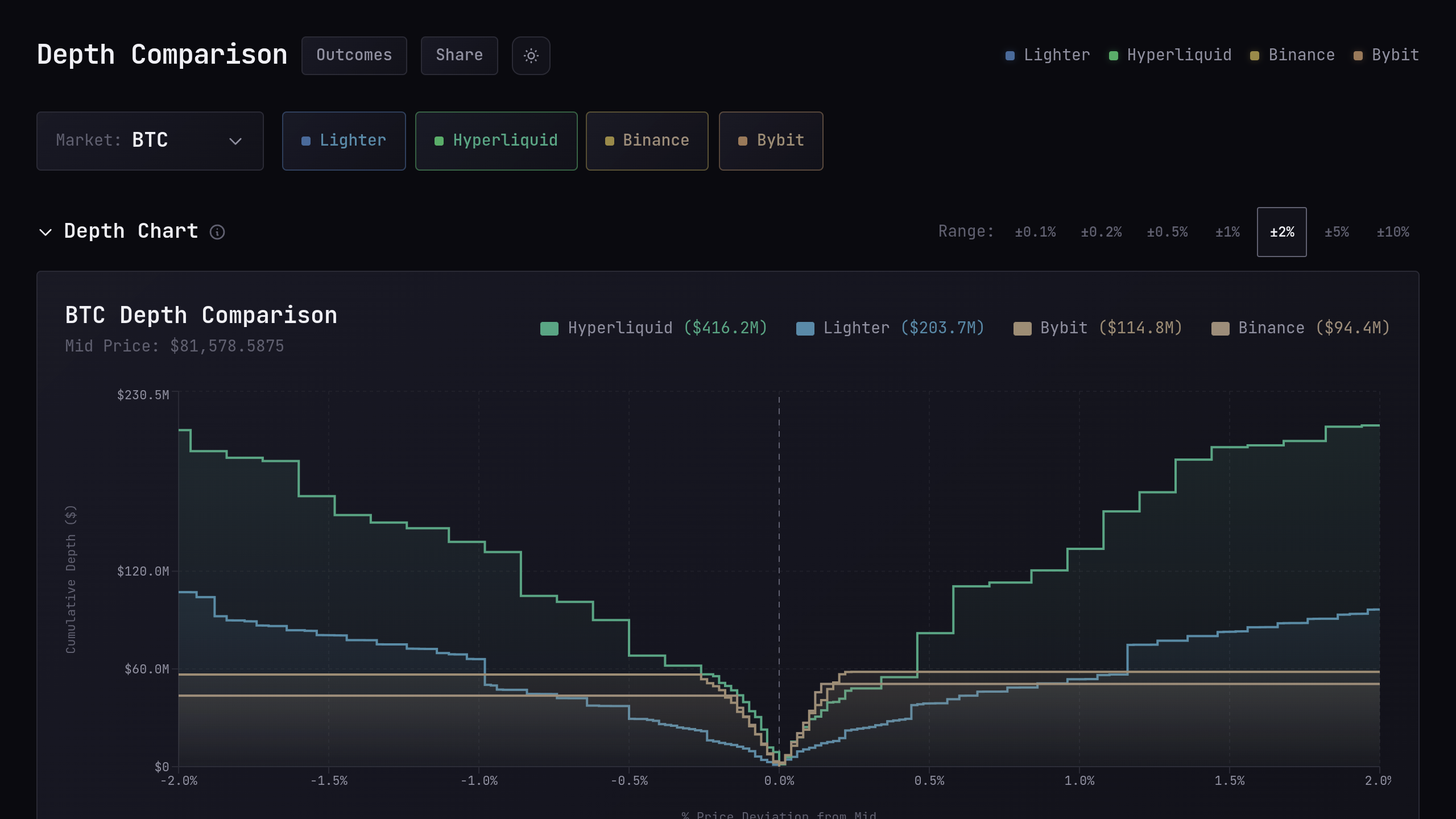Click the Binance legend dot in header
The width and height of the screenshot is (1456, 819).
[x=1255, y=56]
